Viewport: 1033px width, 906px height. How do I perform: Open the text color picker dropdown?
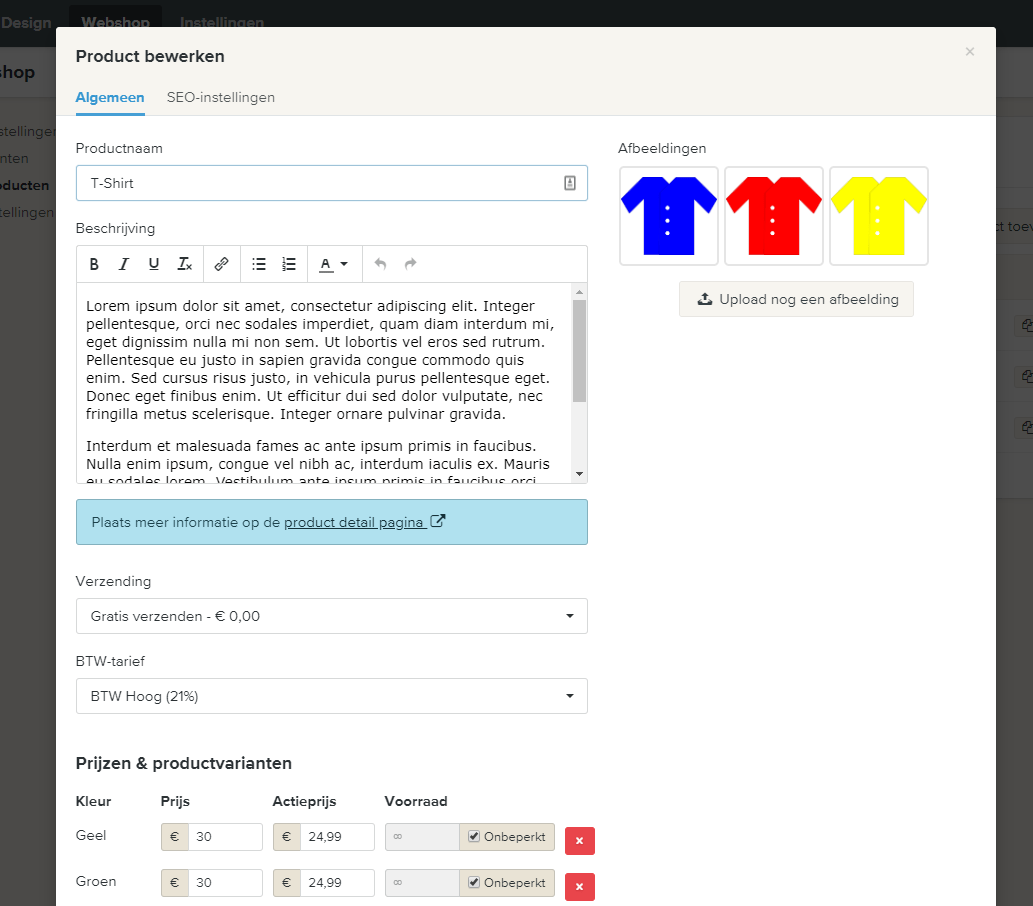coord(333,264)
